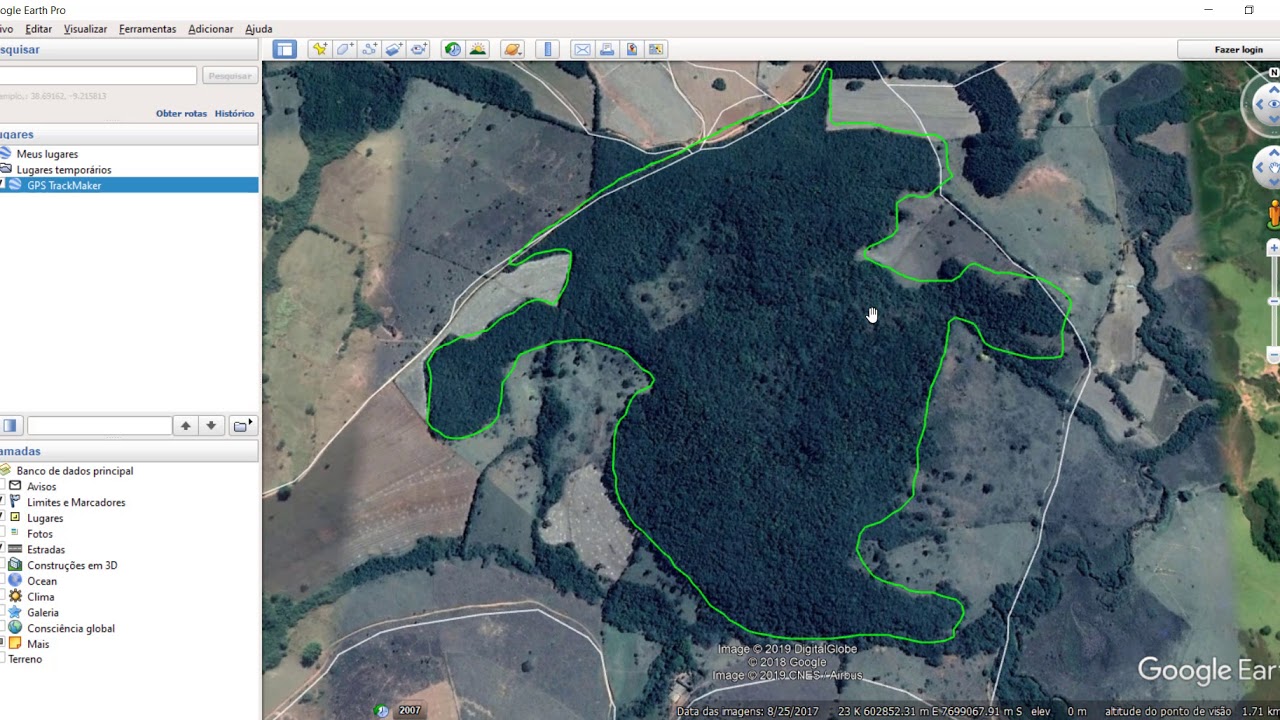This screenshot has height=720, width=1280.
Task: Click the places filter text field
Action: [99, 426]
